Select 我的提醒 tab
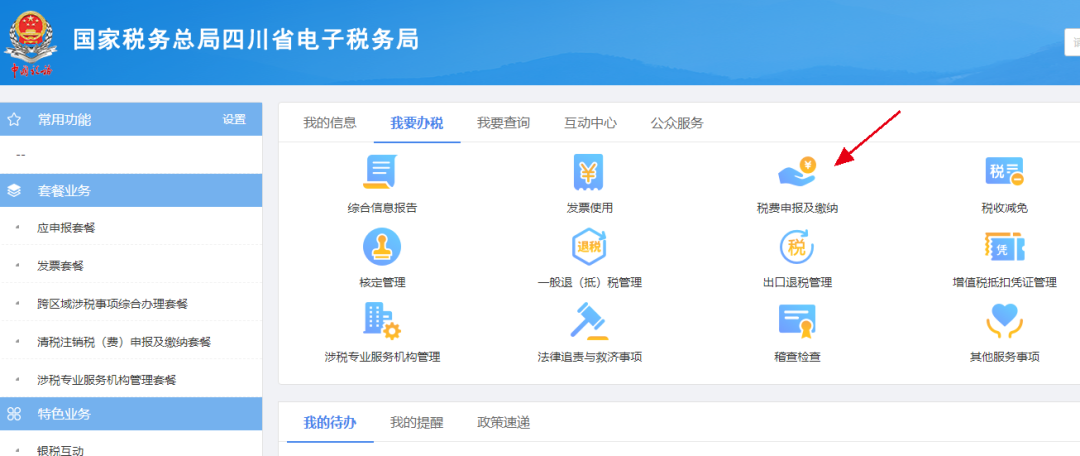 tap(417, 422)
